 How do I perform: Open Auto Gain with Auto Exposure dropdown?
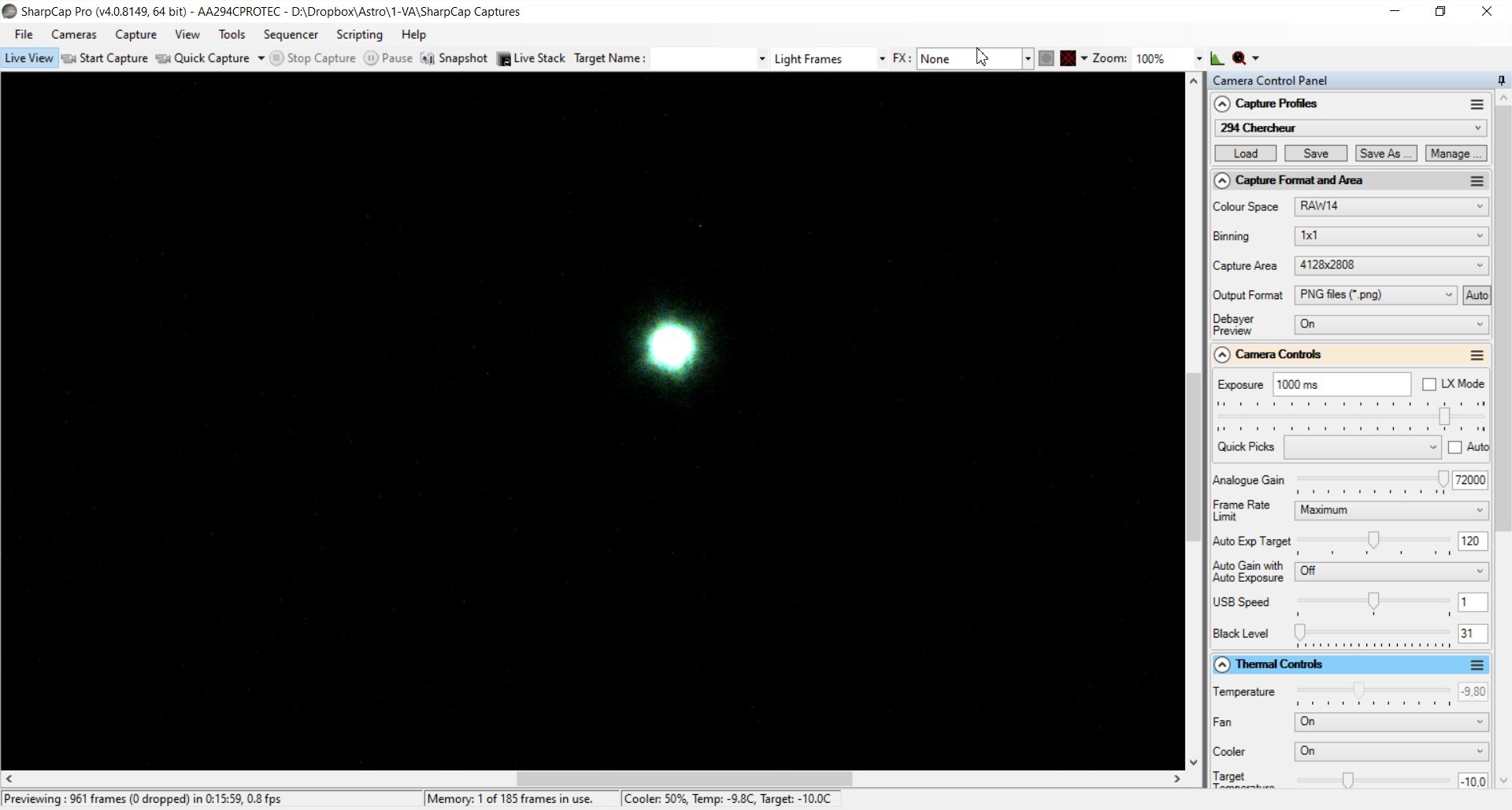click(1392, 571)
